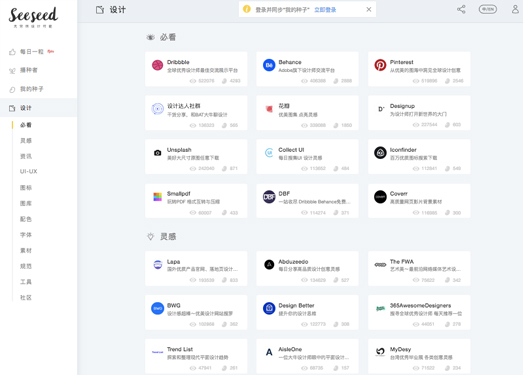The image size is (523, 375).
Task: Click the MyDesy logo icon
Action: pyautogui.click(x=380, y=351)
